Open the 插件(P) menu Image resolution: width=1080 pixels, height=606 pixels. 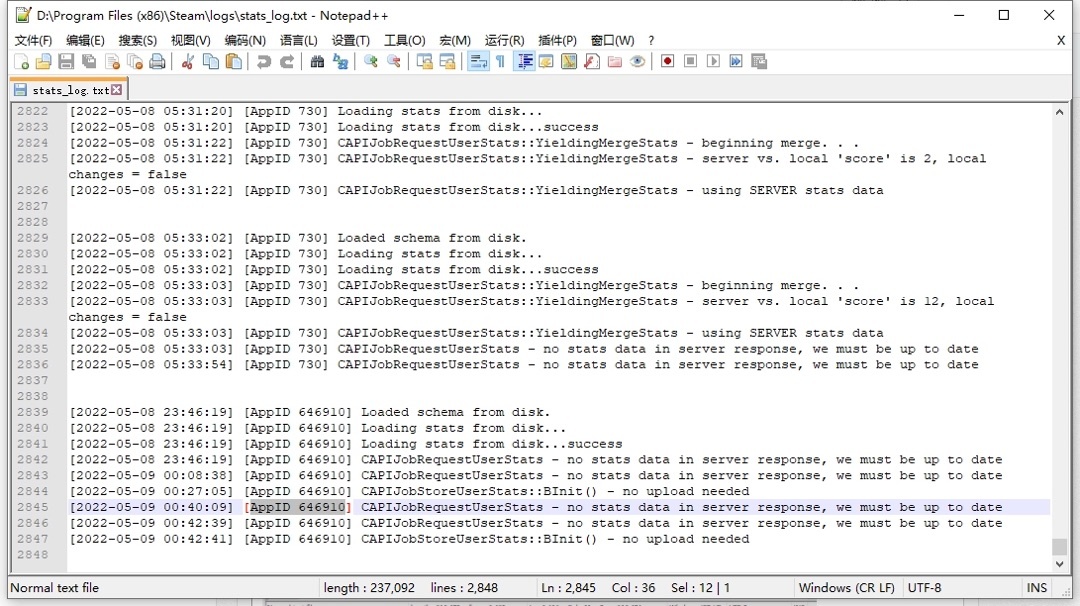coord(557,41)
